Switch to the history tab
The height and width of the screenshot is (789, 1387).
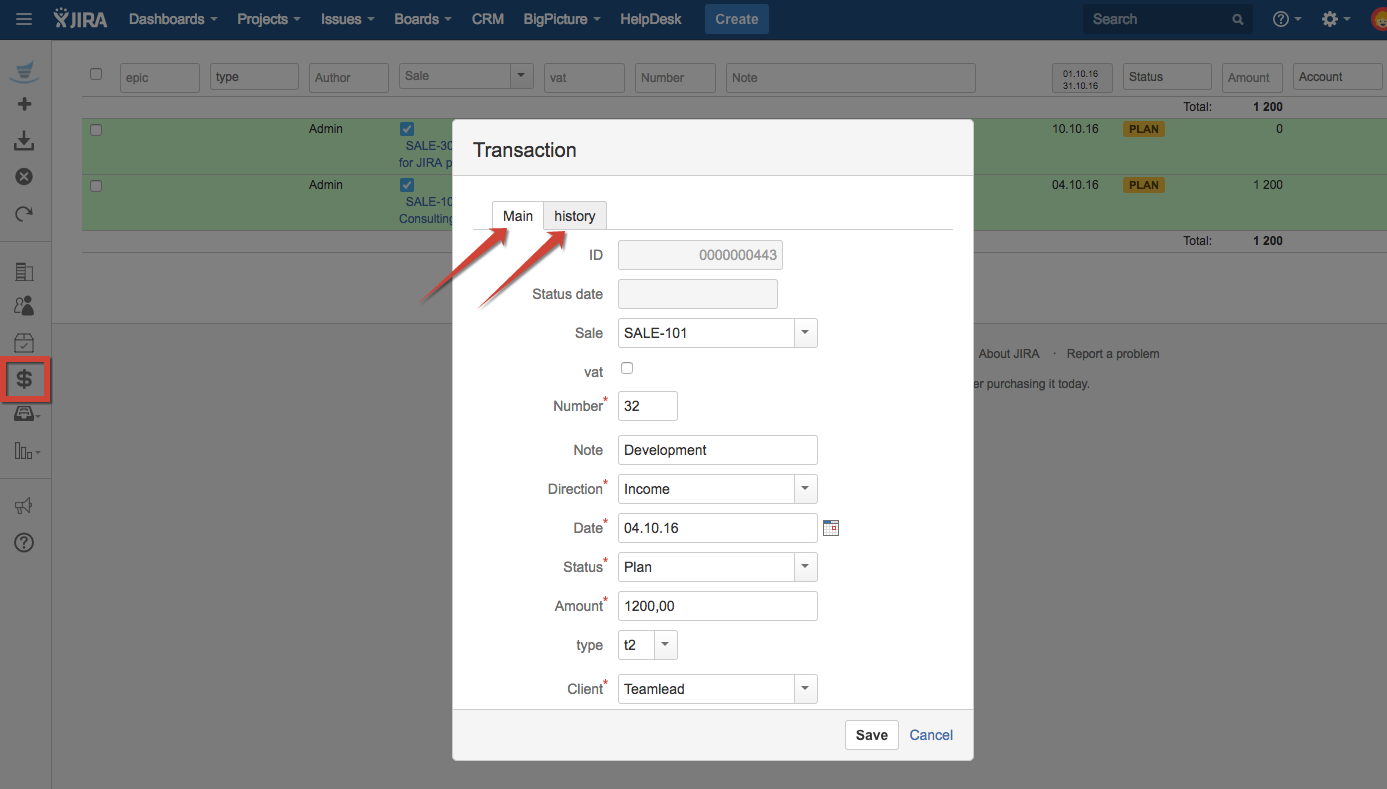click(574, 216)
